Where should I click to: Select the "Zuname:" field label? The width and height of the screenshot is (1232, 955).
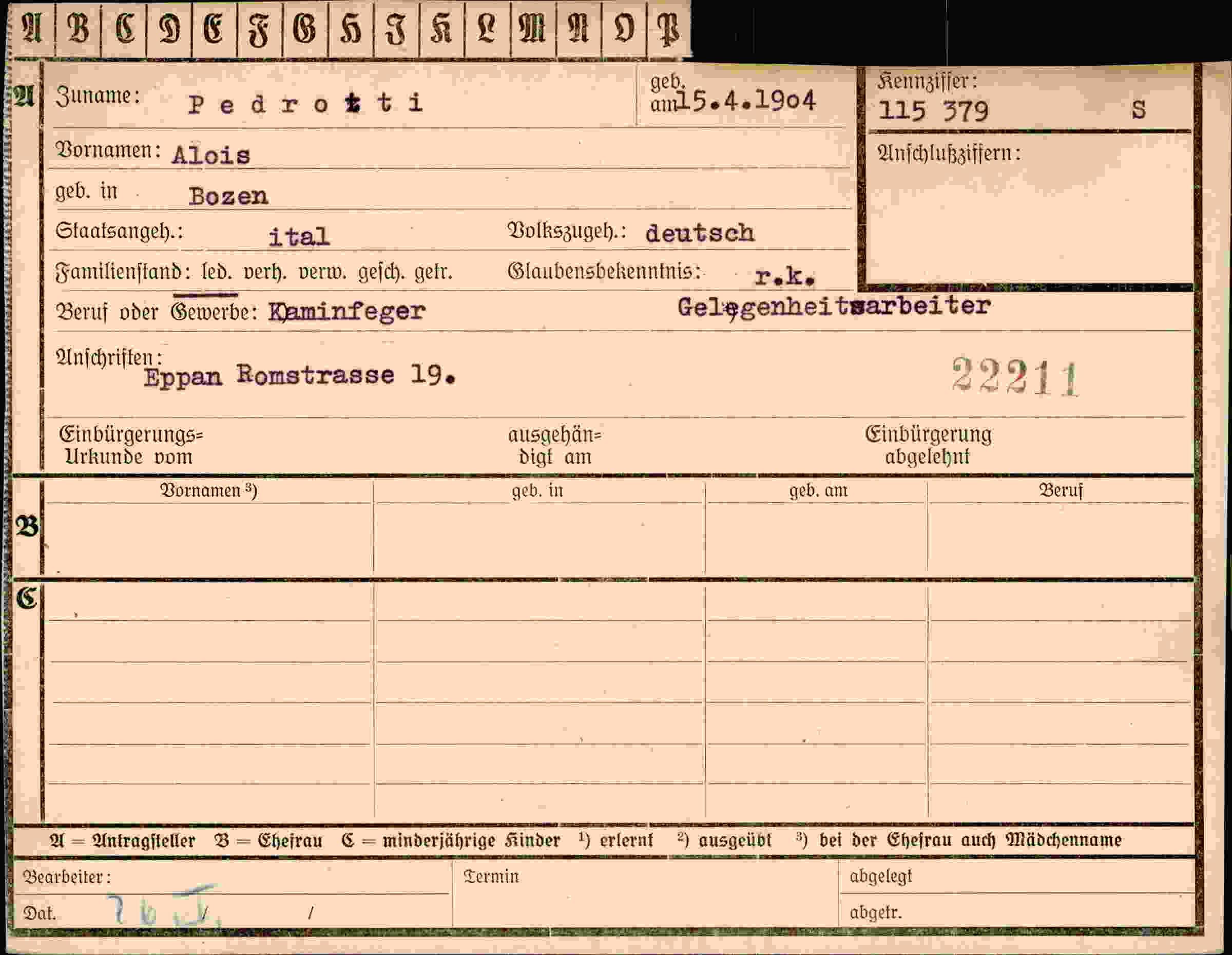(98, 96)
